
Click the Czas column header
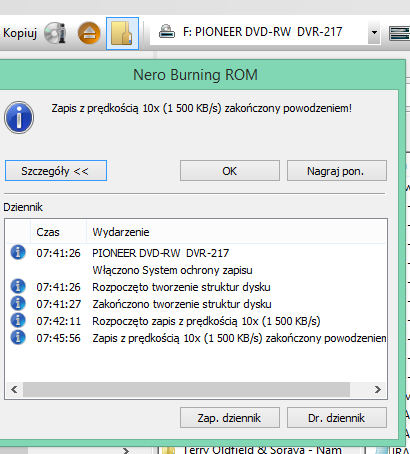58,232
